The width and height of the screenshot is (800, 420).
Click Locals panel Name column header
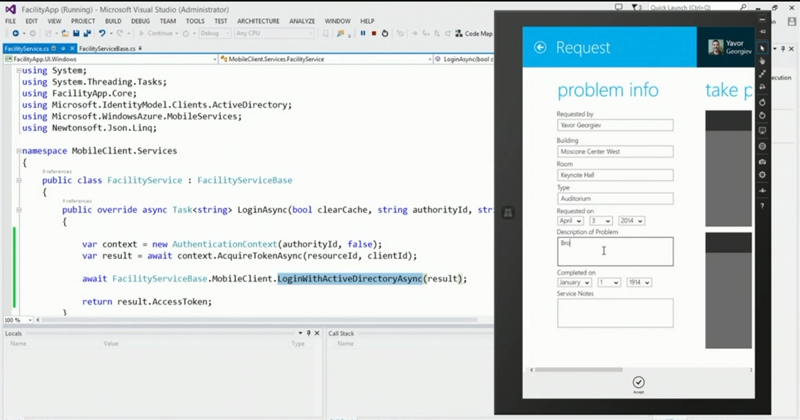click(18, 343)
